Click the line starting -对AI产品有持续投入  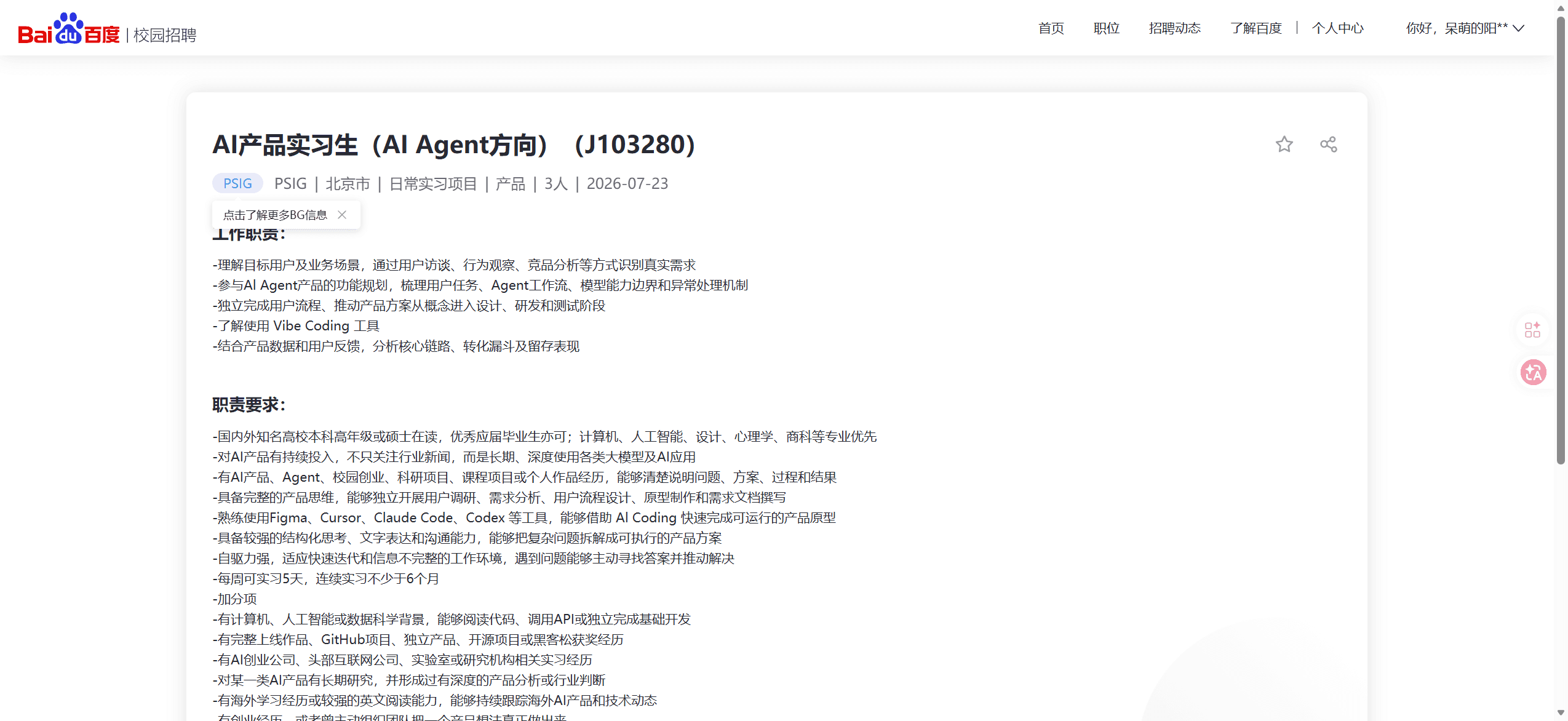(454, 457)
